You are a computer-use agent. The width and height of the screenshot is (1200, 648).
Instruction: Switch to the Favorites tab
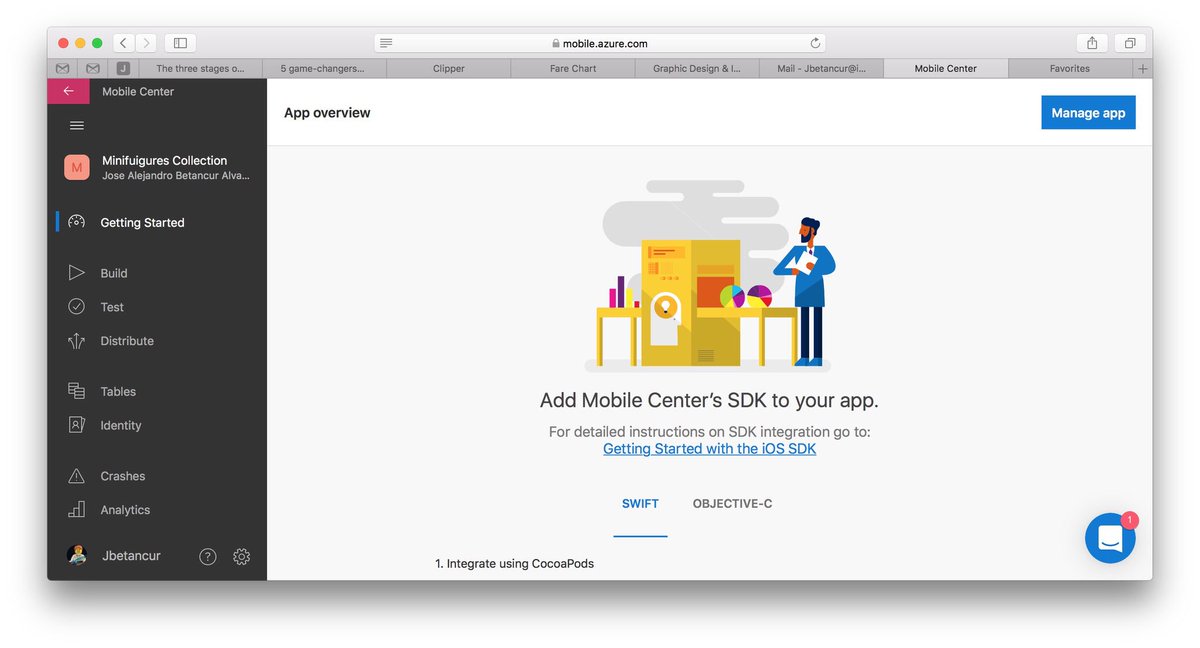(x=1070, y=69)
